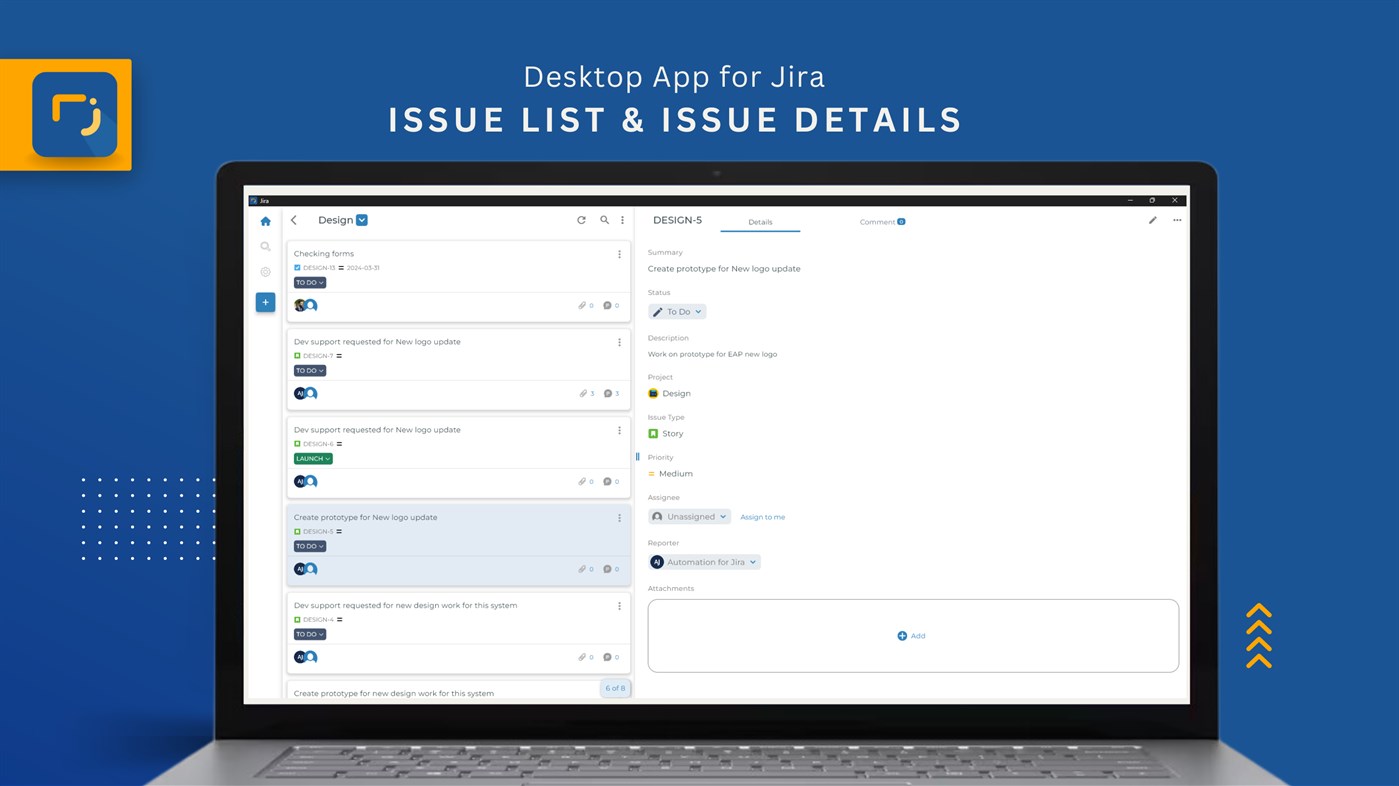Screen dimensions: 1399x786
Task: Expand the TO DO status on DESIGN-4
Action: click(x=308, y=633)
